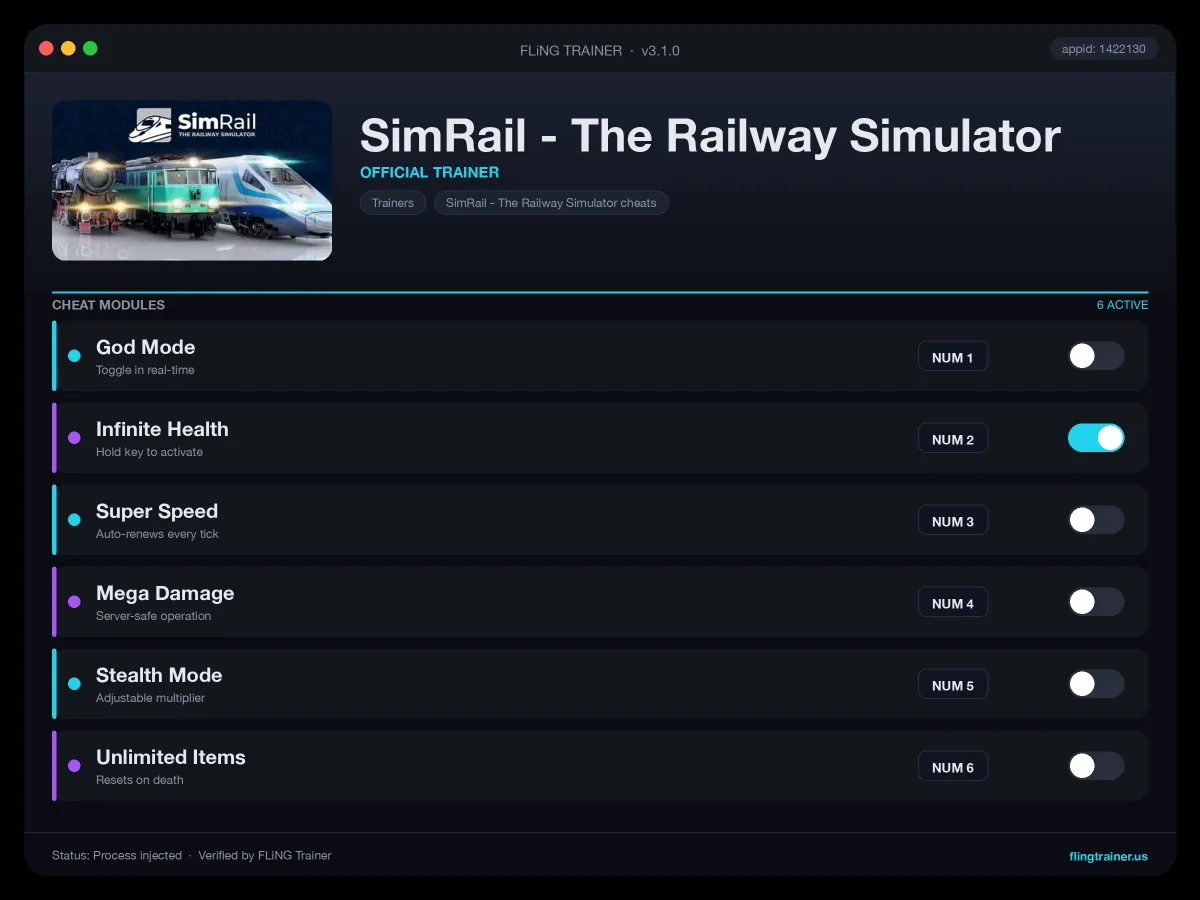Image resolution: width=1200 pixels, height=900 pixels.
Task: Click the 'Server-safe operation' description
Action: [153, 616]
